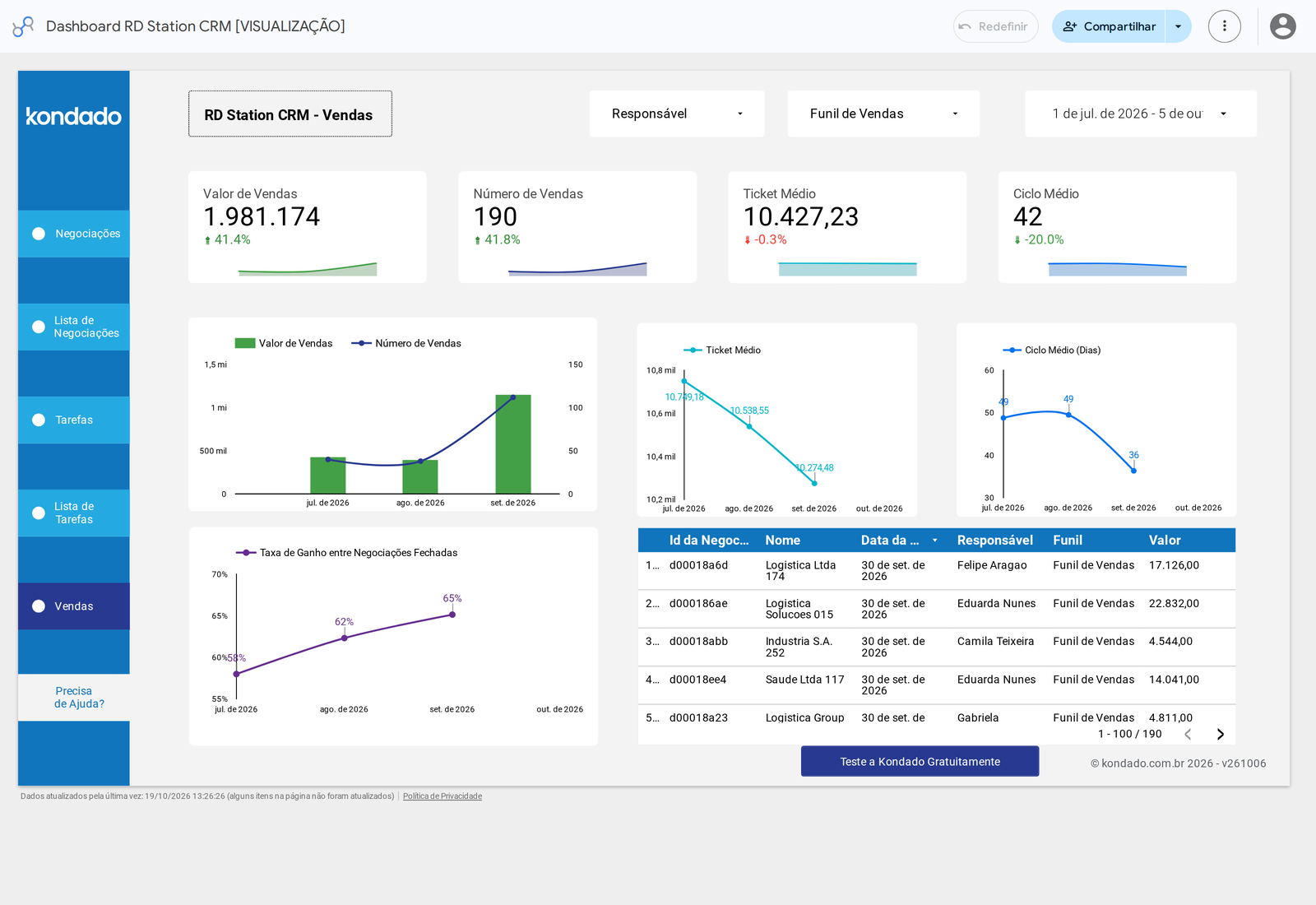Image resolution: width=1316 pixels, height=905 pixels.
Task: Select table row with id d00018a6d
Action: 937,571
